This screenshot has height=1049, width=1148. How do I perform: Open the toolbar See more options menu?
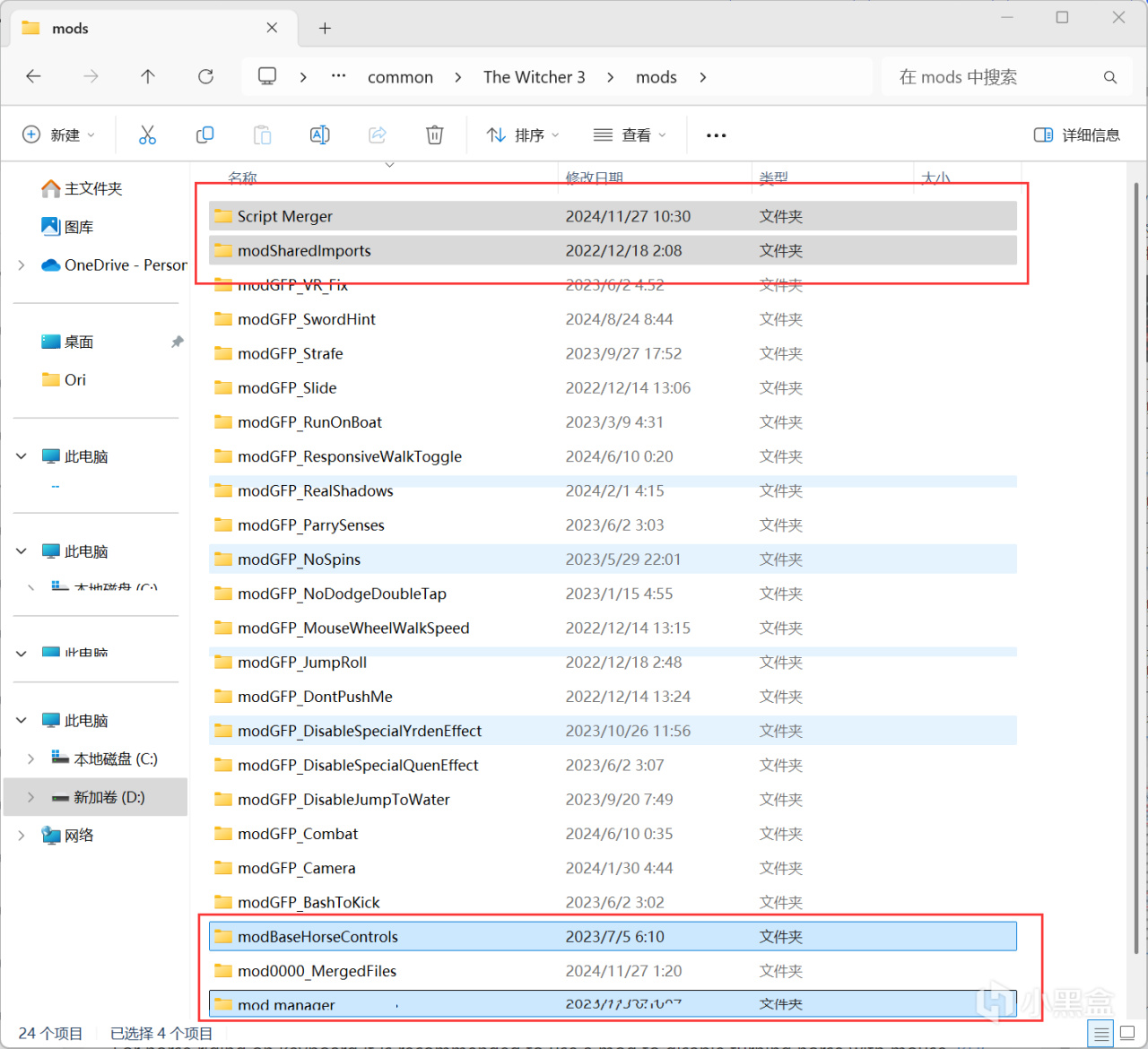(x=716, y=135)
